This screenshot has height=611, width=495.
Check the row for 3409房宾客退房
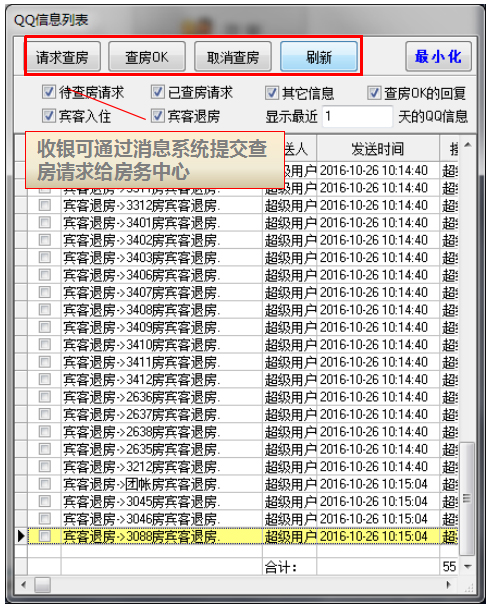pos(45,327)
